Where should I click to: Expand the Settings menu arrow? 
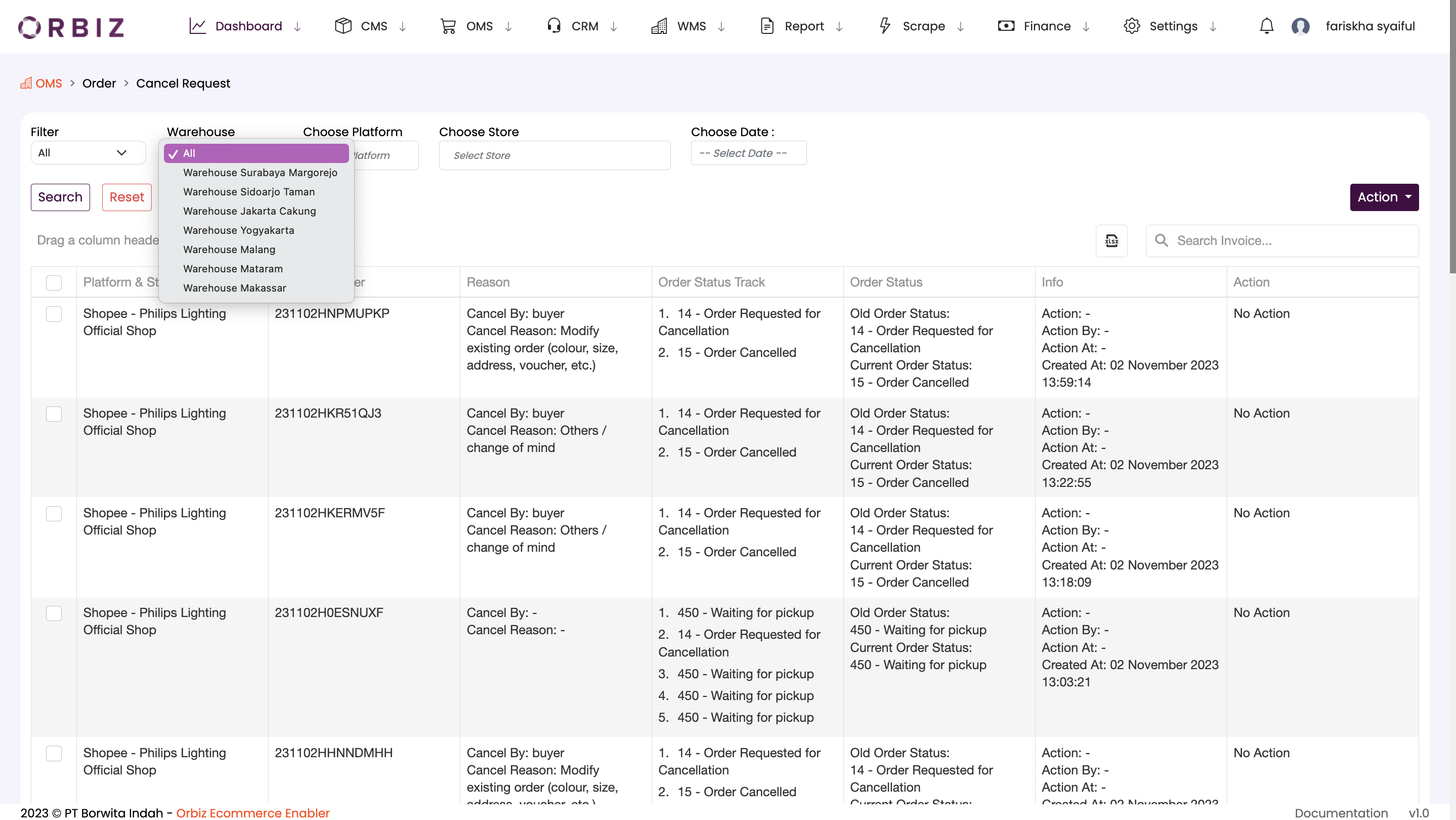point(1213,27)
